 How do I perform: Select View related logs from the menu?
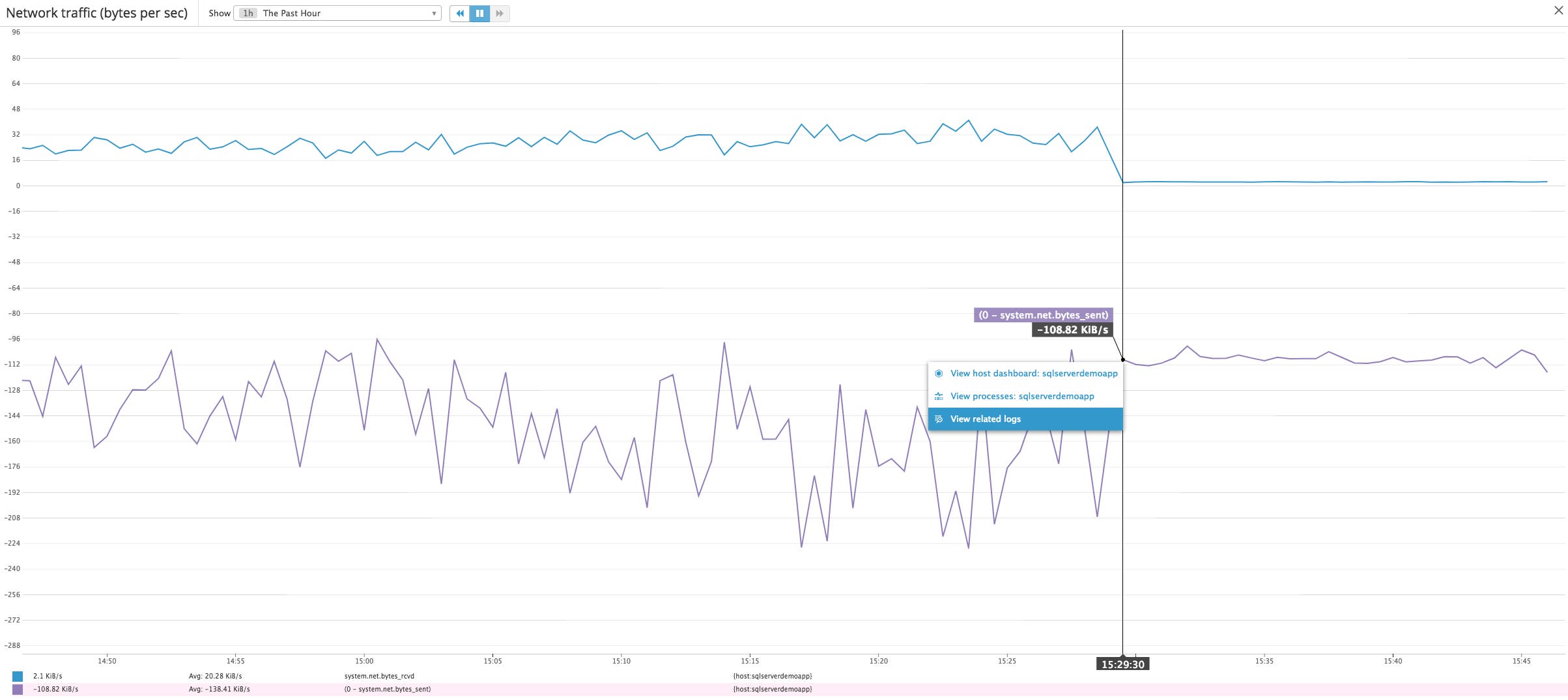(x=985, y=419)
